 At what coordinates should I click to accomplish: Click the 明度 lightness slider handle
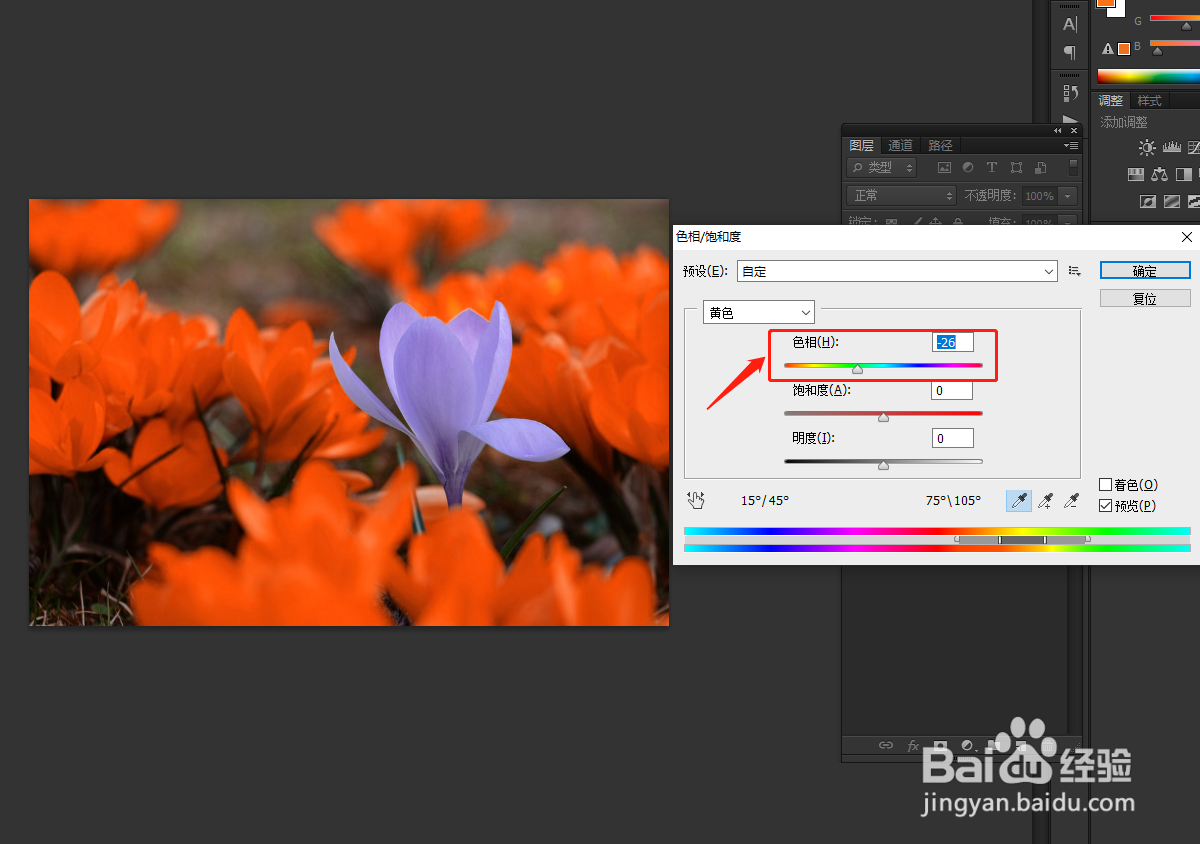tap(883, 465)
